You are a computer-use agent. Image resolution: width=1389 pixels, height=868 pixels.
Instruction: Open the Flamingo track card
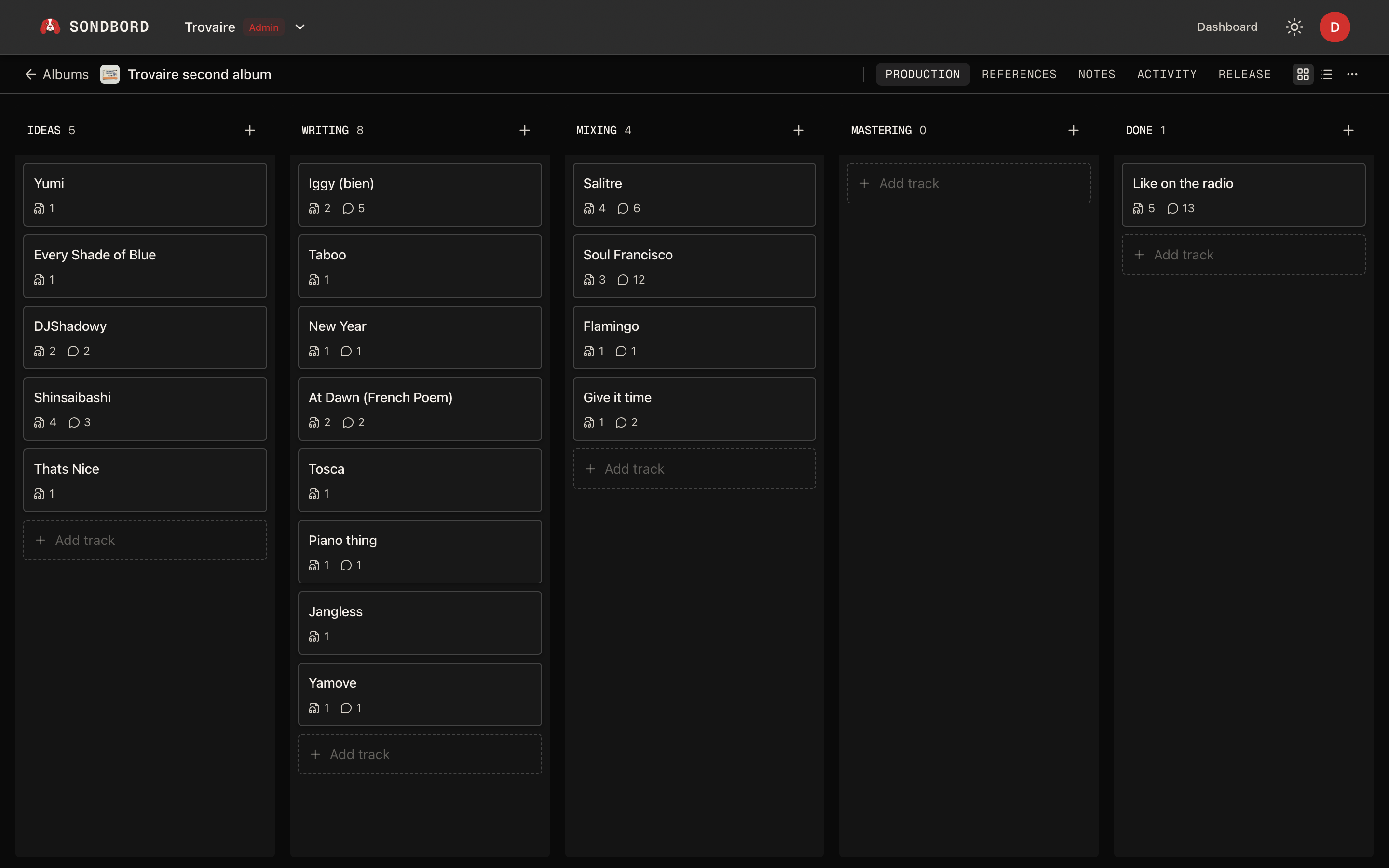[x=694, y=338]
